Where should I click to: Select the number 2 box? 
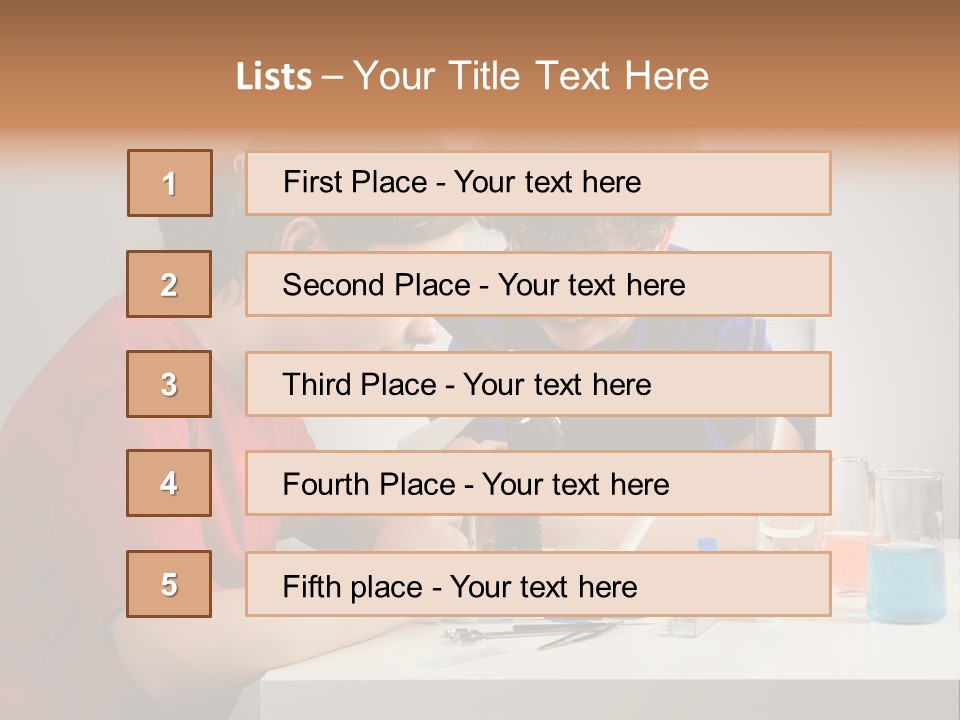pyautogui.click(x=170, y=284)
